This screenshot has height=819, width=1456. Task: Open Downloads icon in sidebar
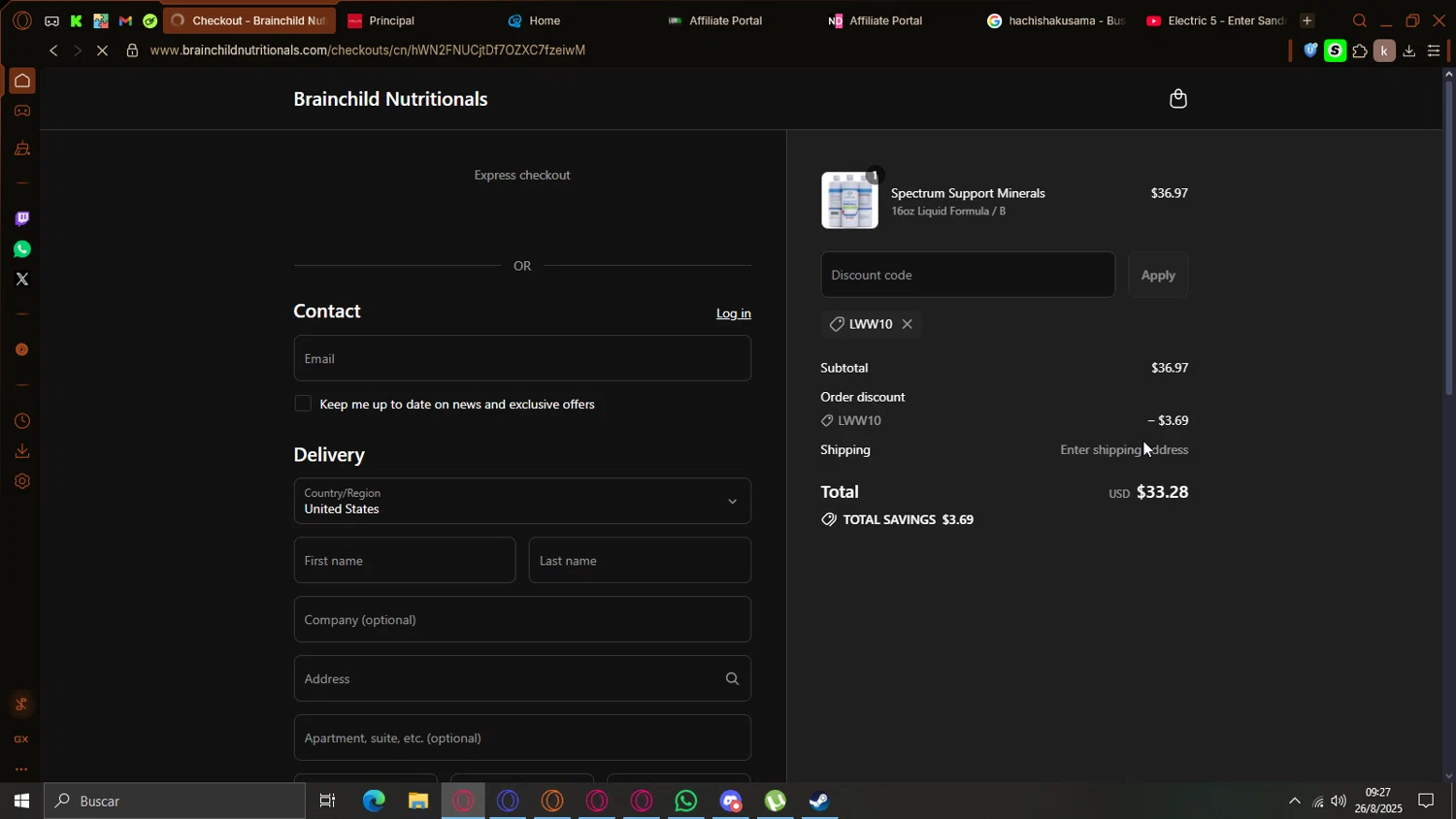[22, 451]
